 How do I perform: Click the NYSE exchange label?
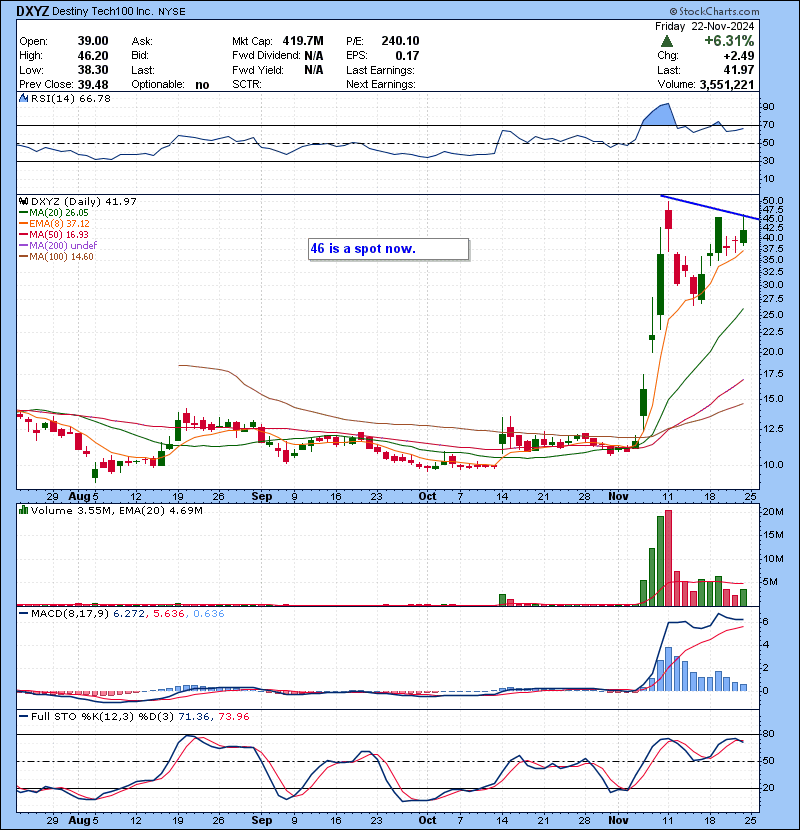pyautogui.click(x=172, y=12)
